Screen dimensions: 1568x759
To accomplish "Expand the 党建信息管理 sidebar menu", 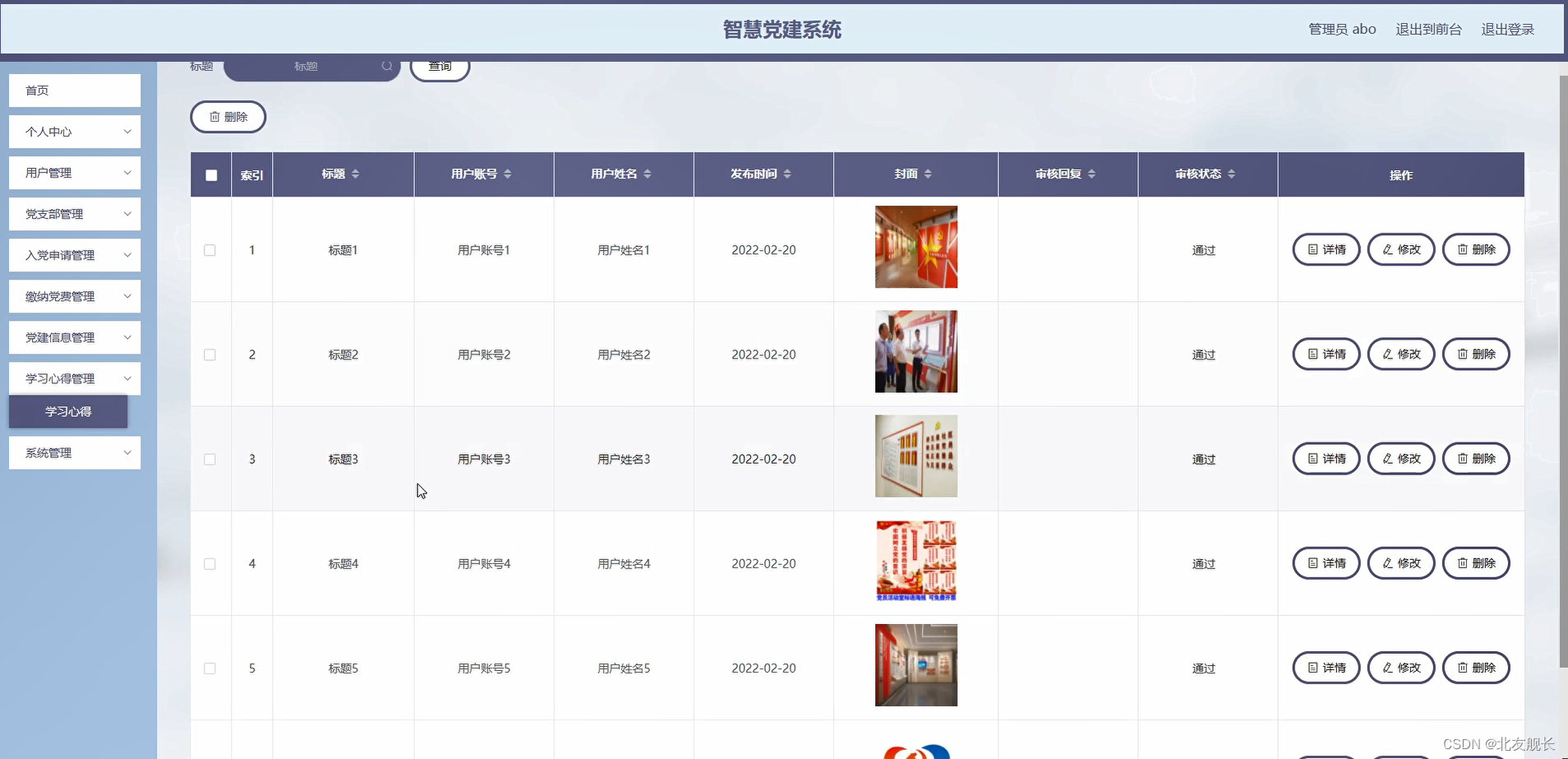I will pos(75,337).
